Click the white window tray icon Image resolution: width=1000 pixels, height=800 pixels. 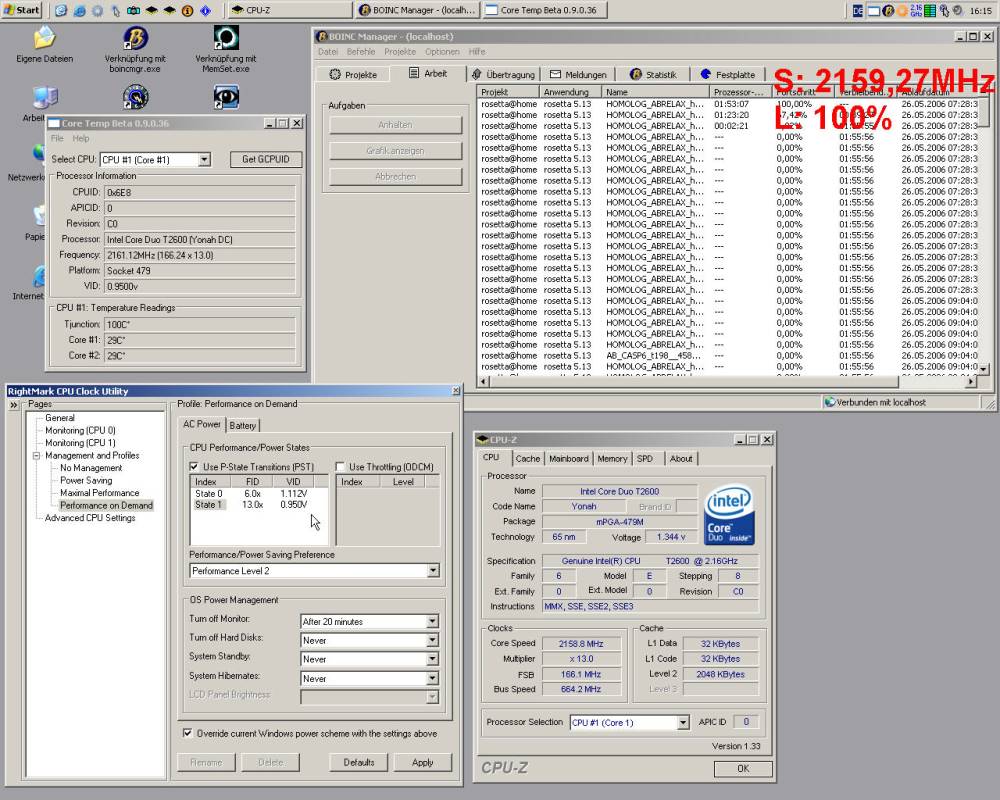click(874, 10)
